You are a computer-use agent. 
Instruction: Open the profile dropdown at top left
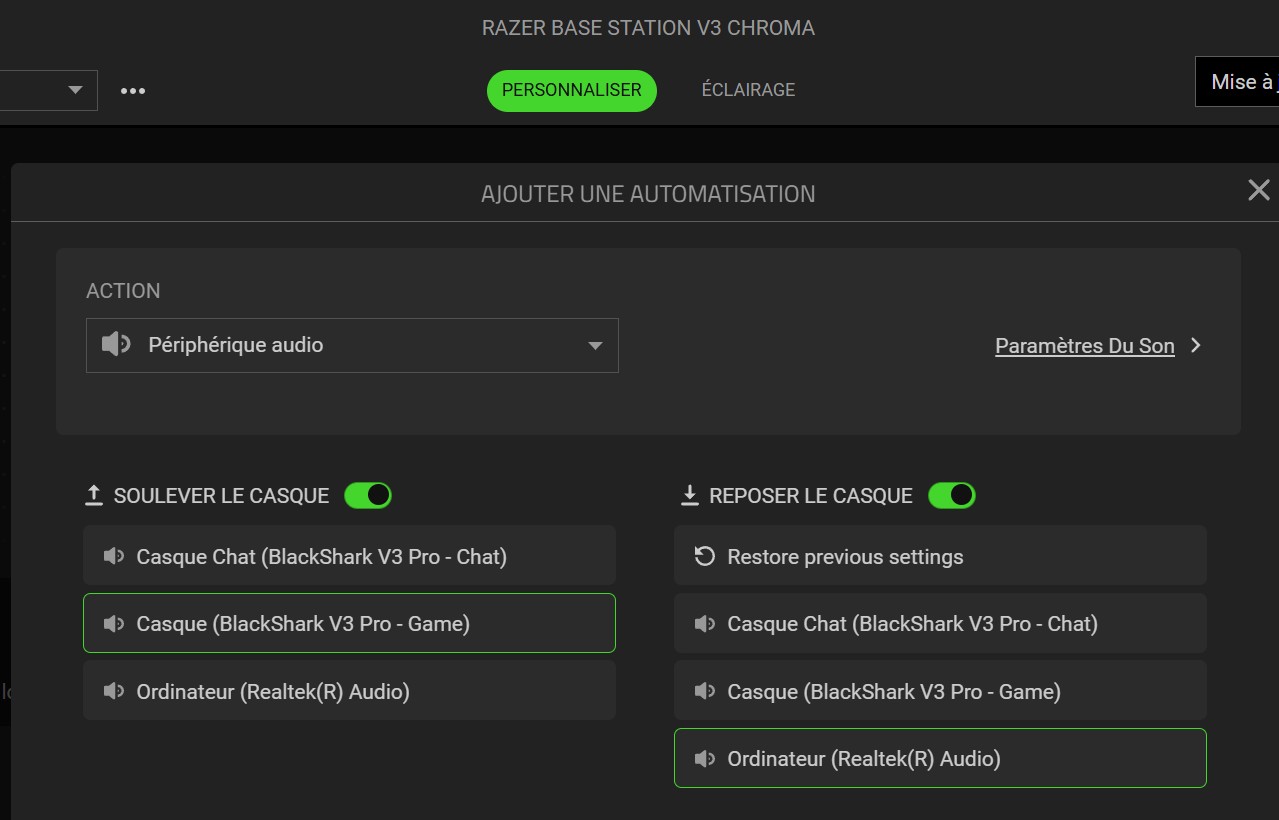point(49,90)
